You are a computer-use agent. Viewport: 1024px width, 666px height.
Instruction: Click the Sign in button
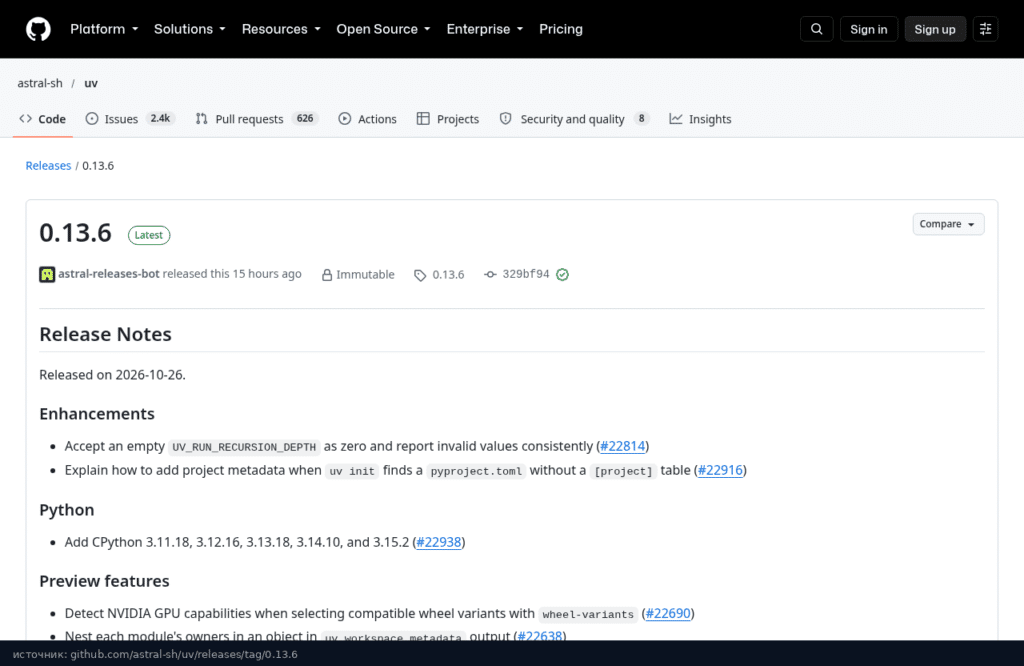[869, 29]
